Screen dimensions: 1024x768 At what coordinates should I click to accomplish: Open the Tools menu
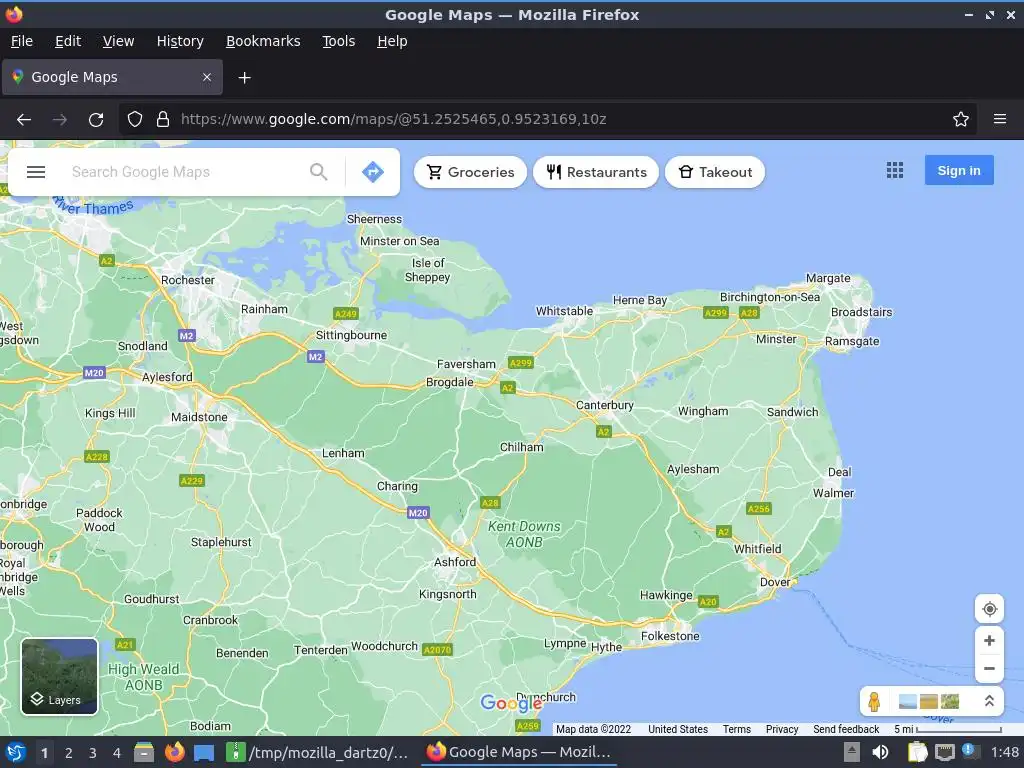click(x=338, y=41)
